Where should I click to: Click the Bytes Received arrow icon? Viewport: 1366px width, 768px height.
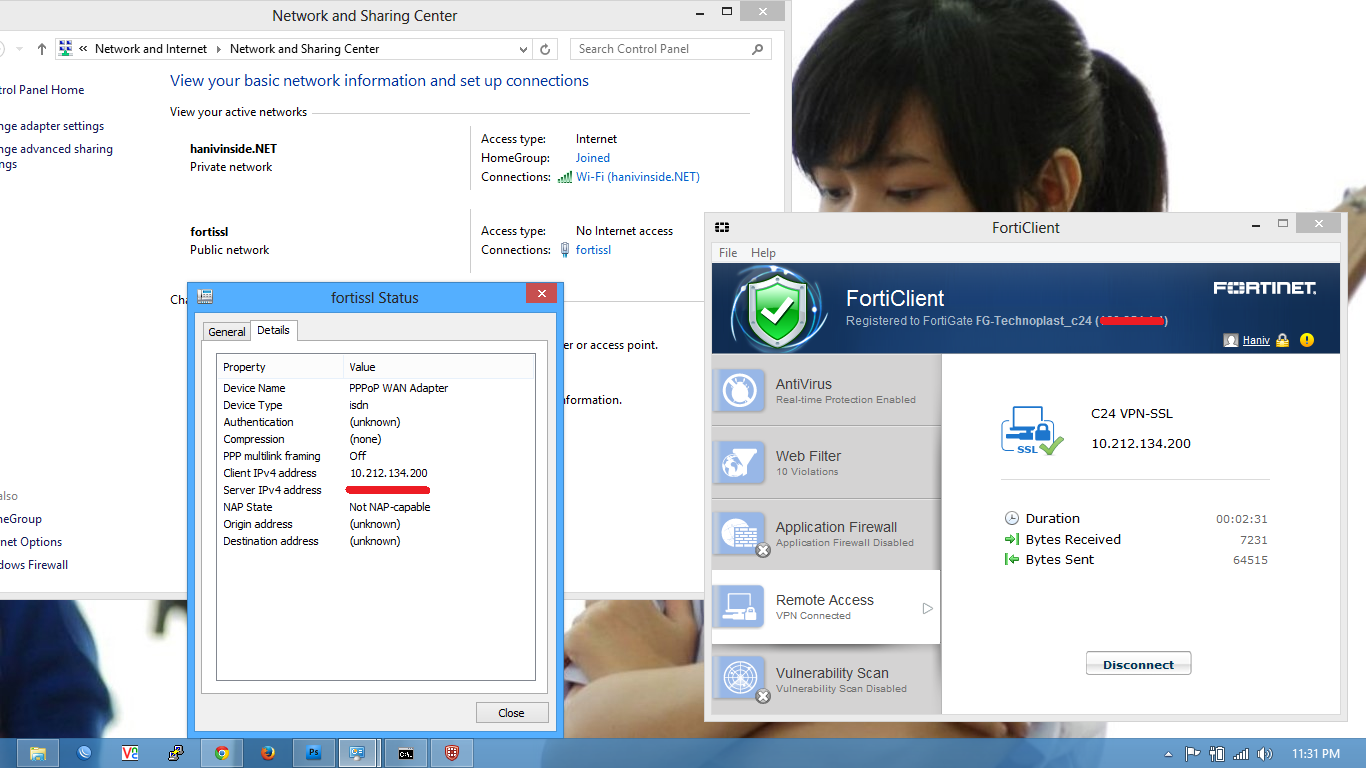1012,539
